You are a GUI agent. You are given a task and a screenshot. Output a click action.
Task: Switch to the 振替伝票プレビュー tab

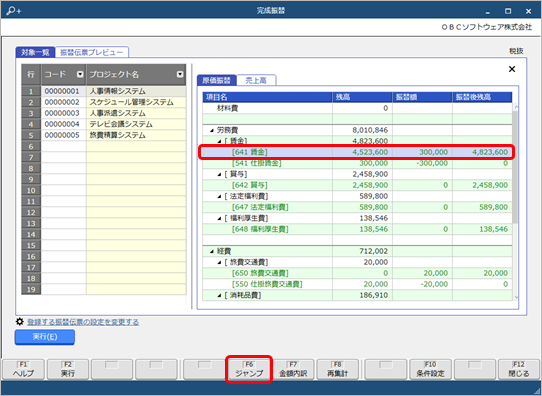click(x=92, y=53)
